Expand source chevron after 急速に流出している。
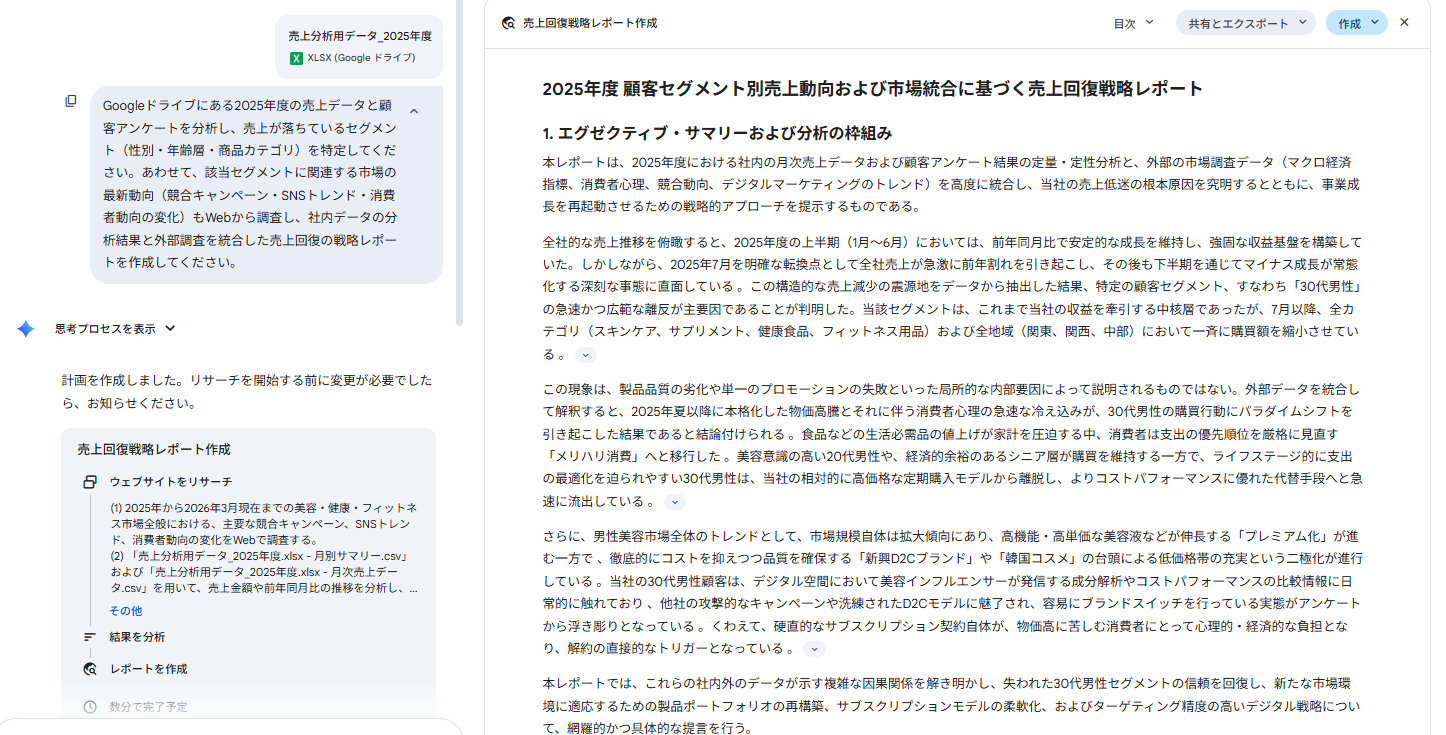The width and height of the screenshot is (1446, 735). [x=675, y=502]
